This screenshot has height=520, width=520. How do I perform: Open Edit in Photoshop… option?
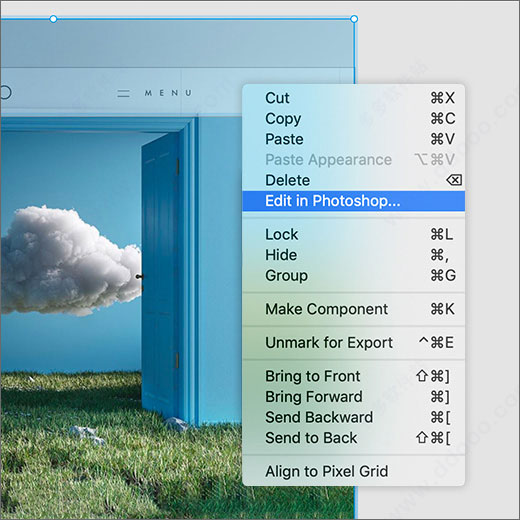pos(353,201)
